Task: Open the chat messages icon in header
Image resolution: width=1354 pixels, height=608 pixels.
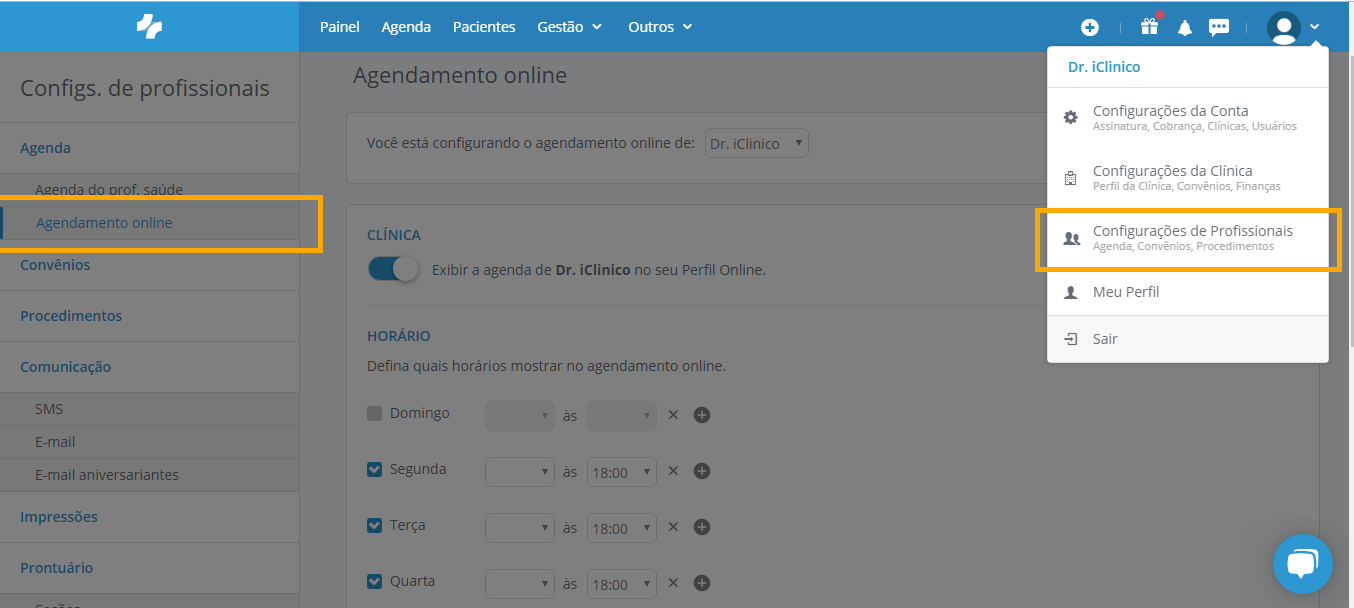Action: click(x=1219, y=28)
